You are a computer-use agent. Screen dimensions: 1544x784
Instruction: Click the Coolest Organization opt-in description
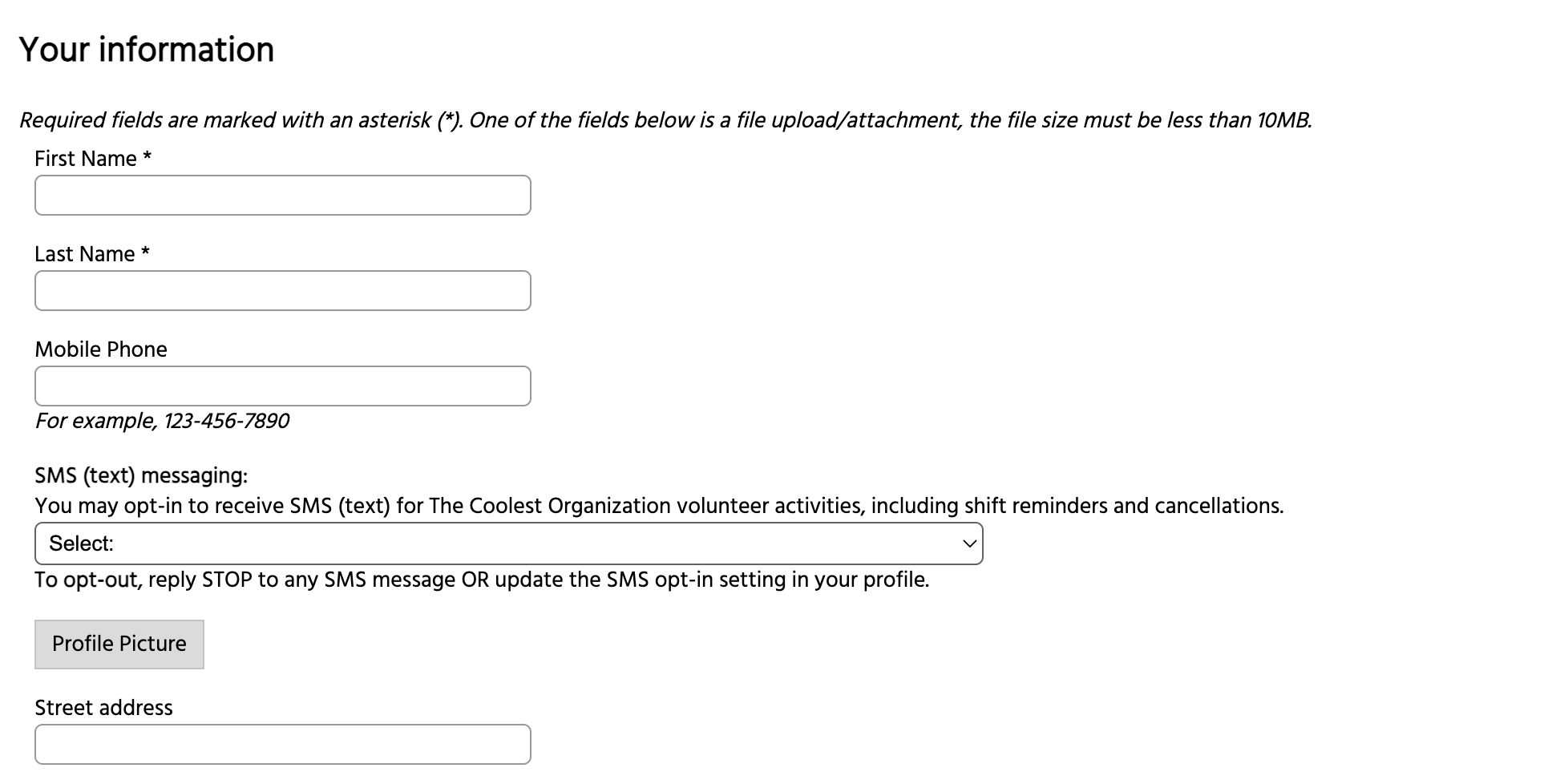click(x=659, y=506)
